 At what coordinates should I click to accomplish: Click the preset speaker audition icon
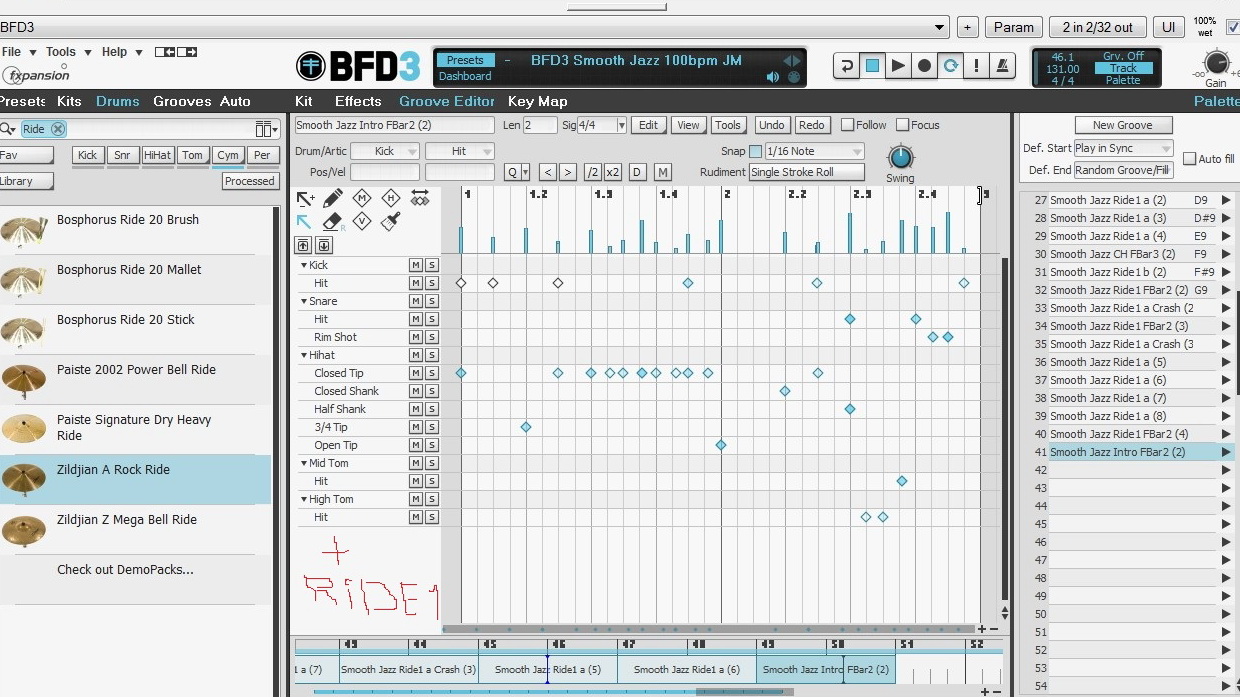coord(773,77)
